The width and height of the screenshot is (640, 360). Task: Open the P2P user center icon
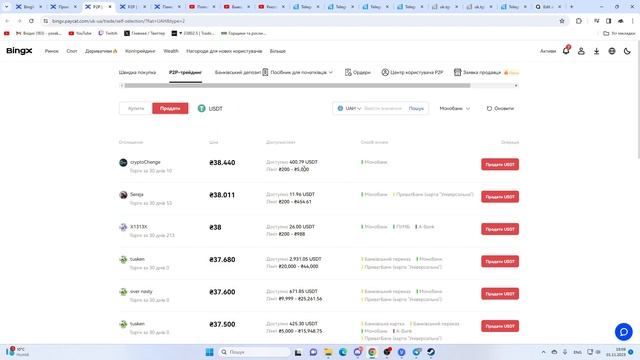pos(385,72)
